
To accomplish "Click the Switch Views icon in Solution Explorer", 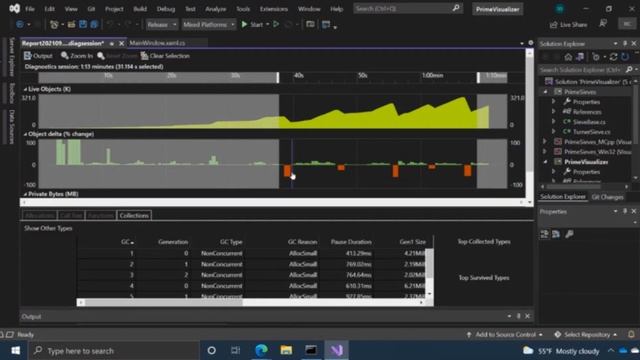I will [x=580, y=57].
